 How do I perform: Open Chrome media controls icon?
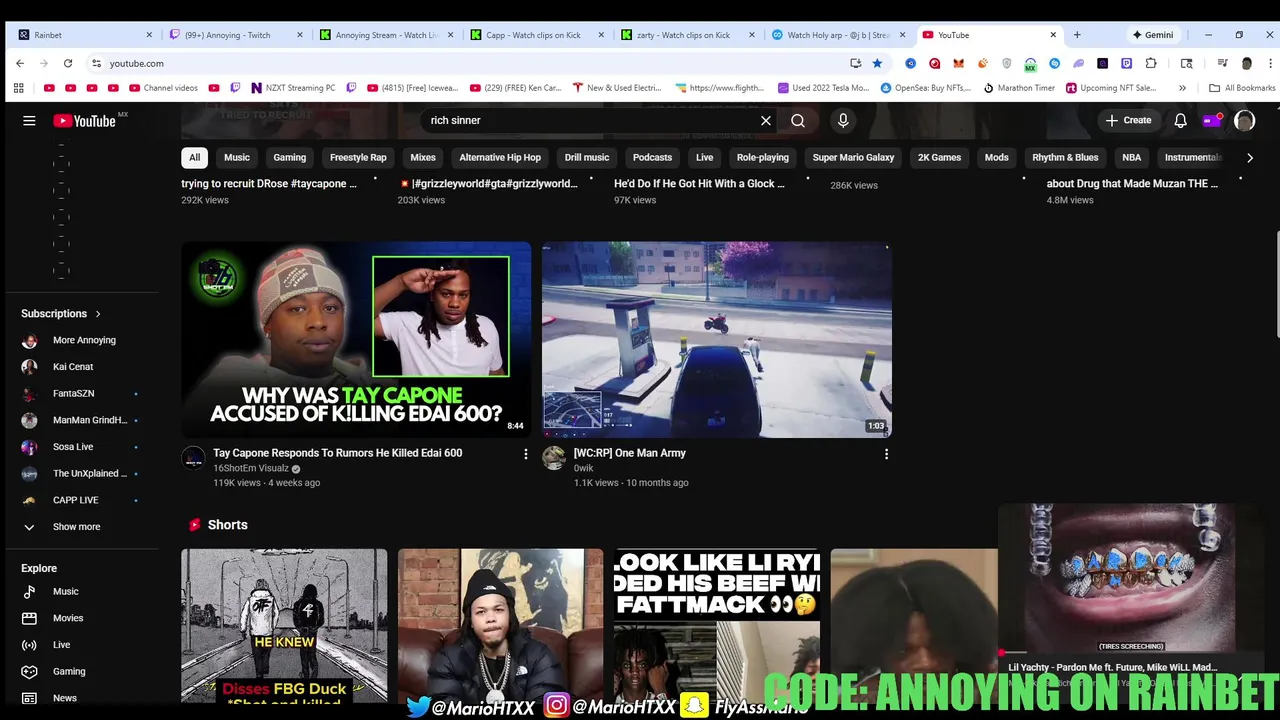point(1222,63)
